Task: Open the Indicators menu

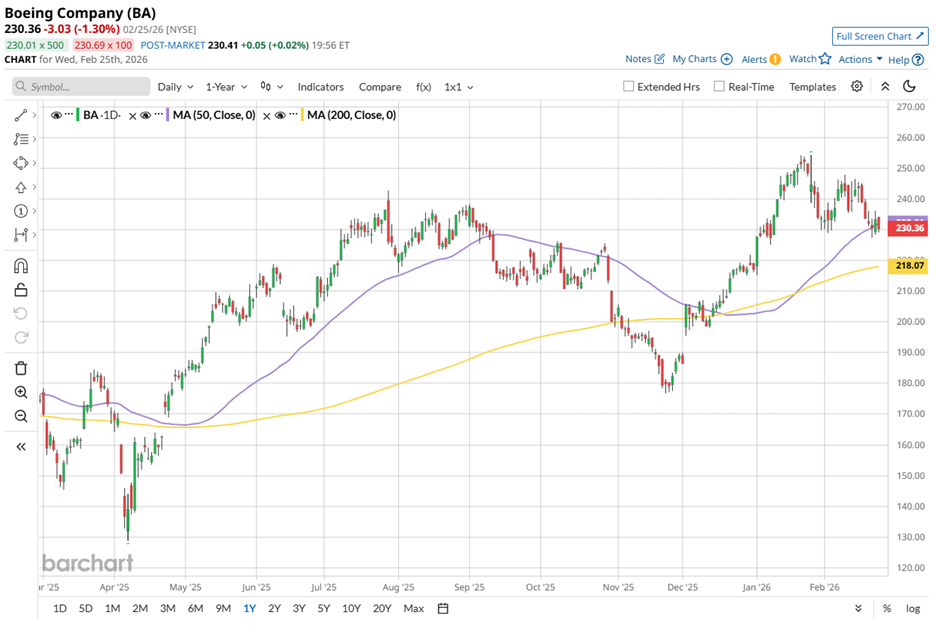Action: point(320,87)
